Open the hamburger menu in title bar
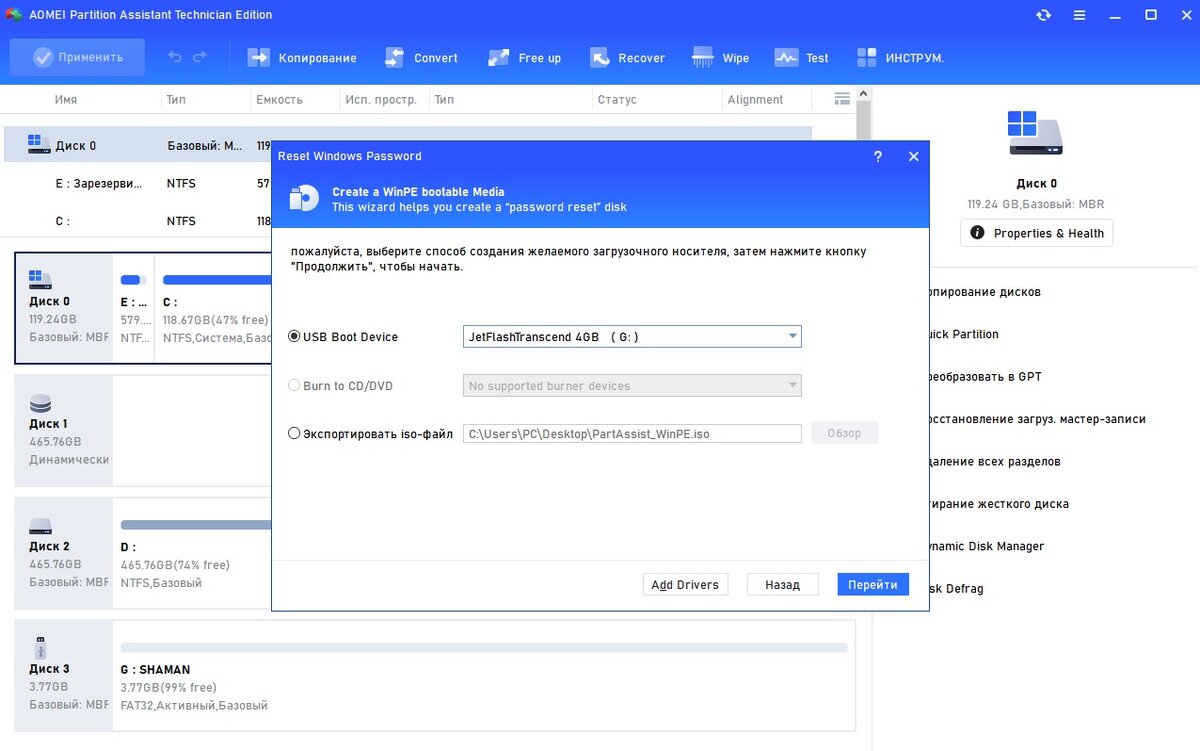The width and height of the screenshot is (1200, 751). pyautogui.click(x=1079, y=15)
